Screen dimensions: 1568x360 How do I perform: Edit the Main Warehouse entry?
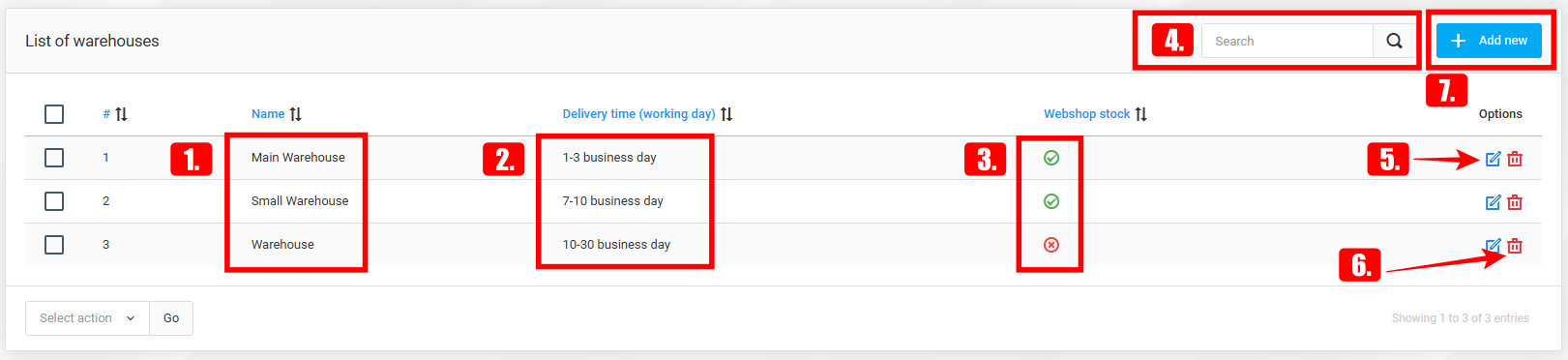coord(1493,159)
